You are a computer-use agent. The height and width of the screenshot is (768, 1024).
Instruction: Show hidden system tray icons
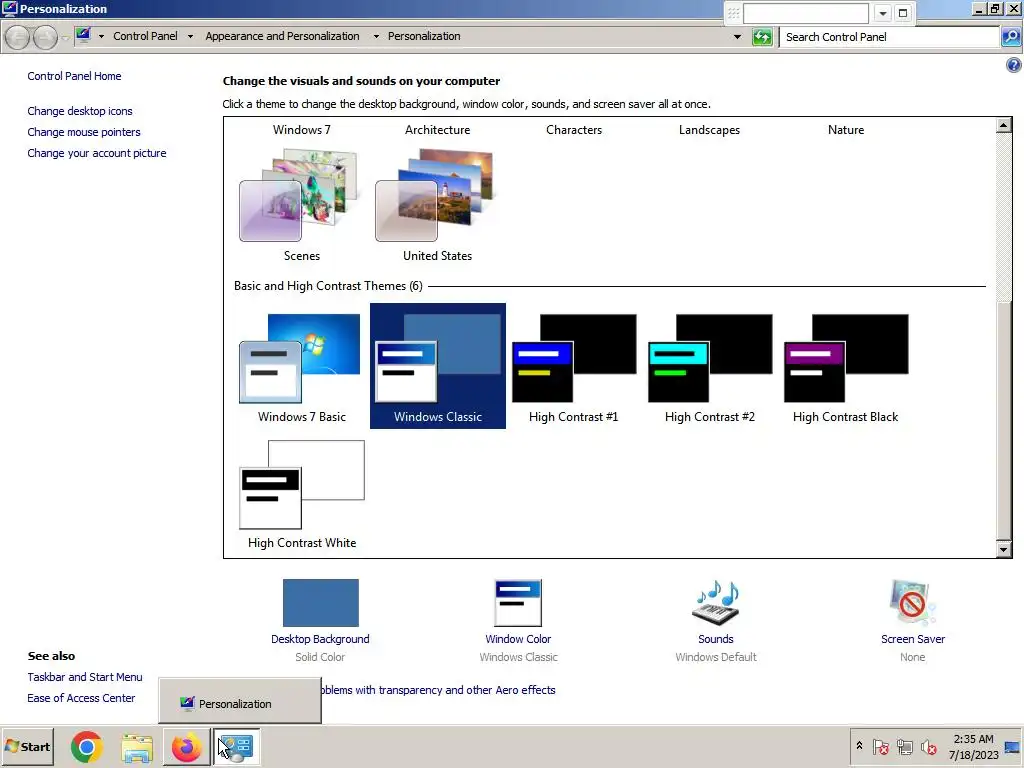859,746
